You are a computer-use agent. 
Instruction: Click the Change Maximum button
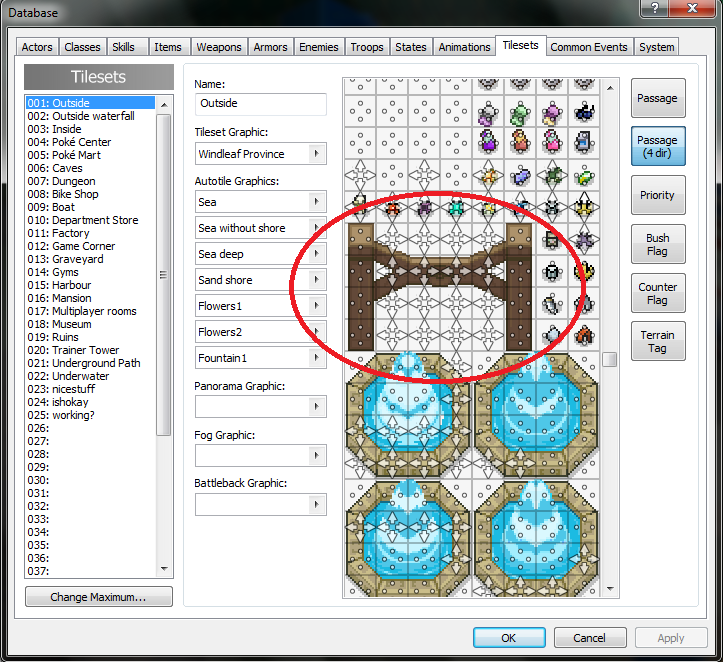pyautogui.click(x=99, y=597)
